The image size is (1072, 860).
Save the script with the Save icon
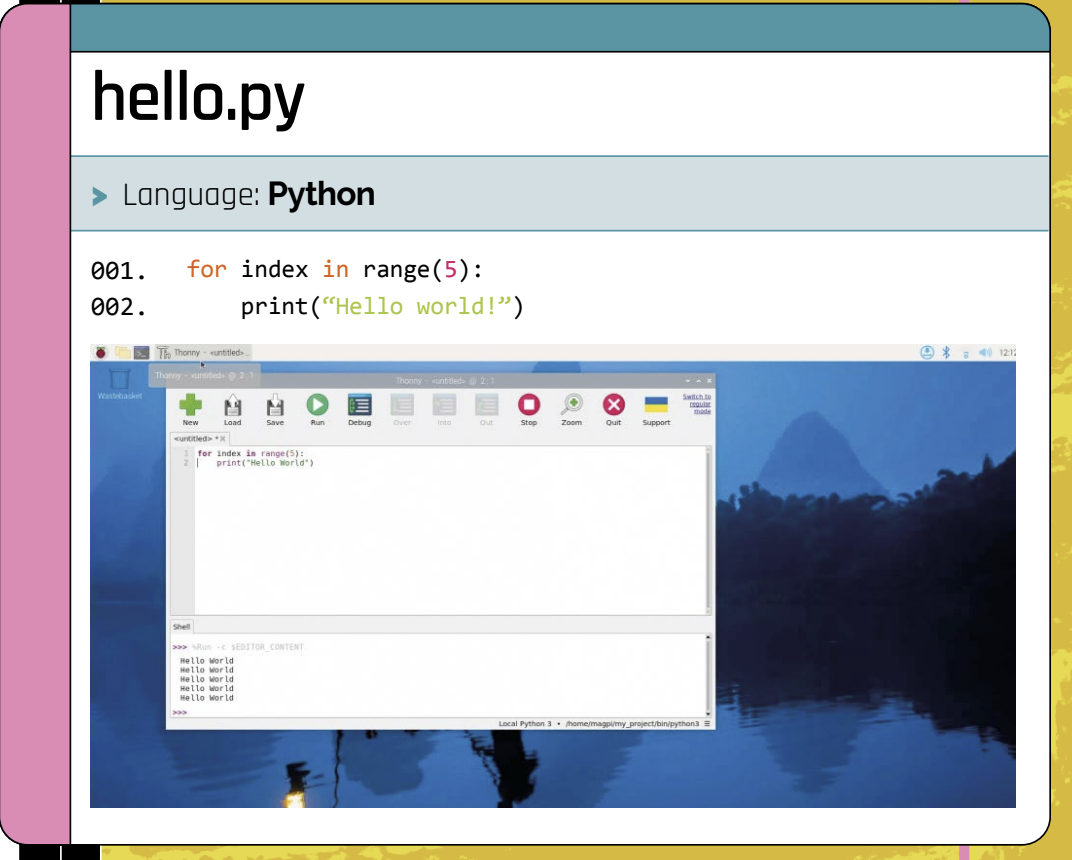click(275, 405)
